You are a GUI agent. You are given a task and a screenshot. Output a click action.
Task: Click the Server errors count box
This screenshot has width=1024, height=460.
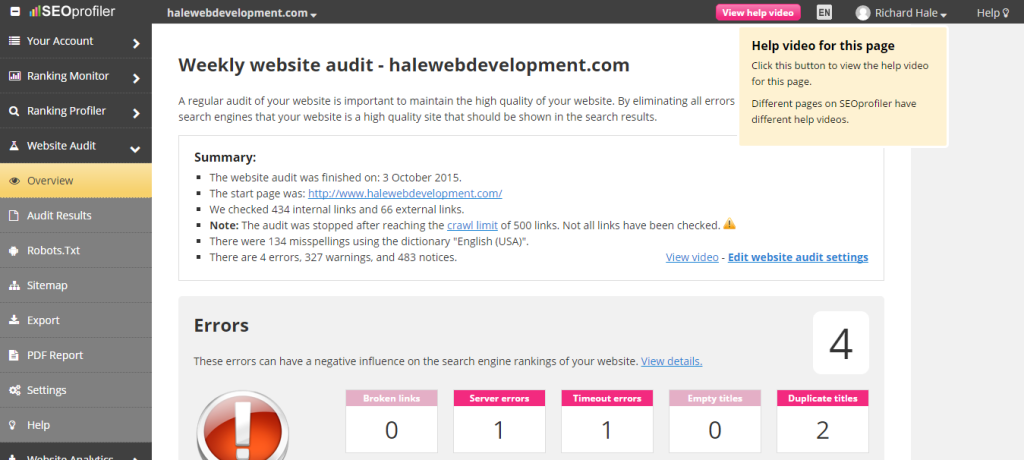(x=499, y=420)
